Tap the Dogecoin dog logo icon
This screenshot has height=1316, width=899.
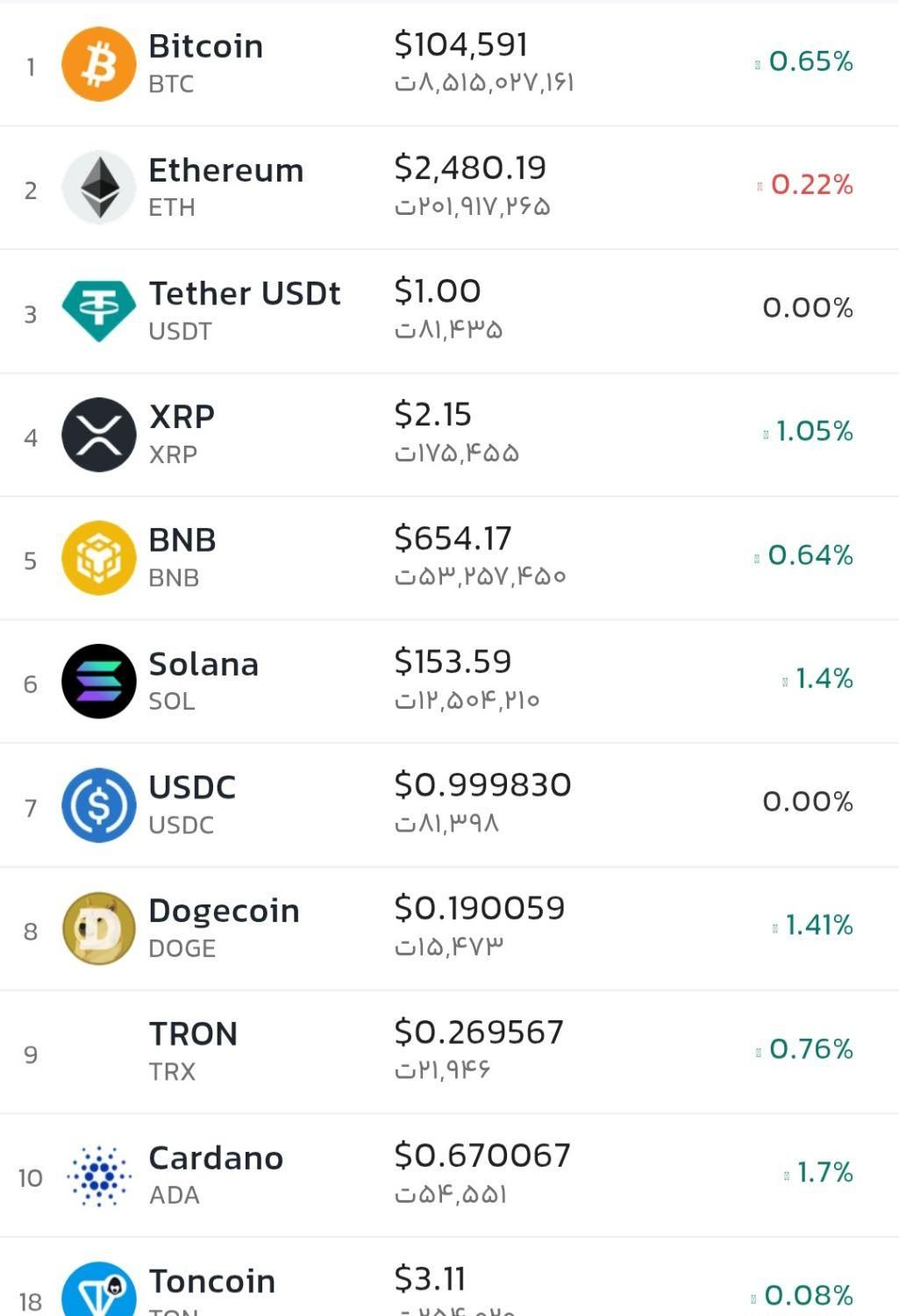(x=99, y=928)
